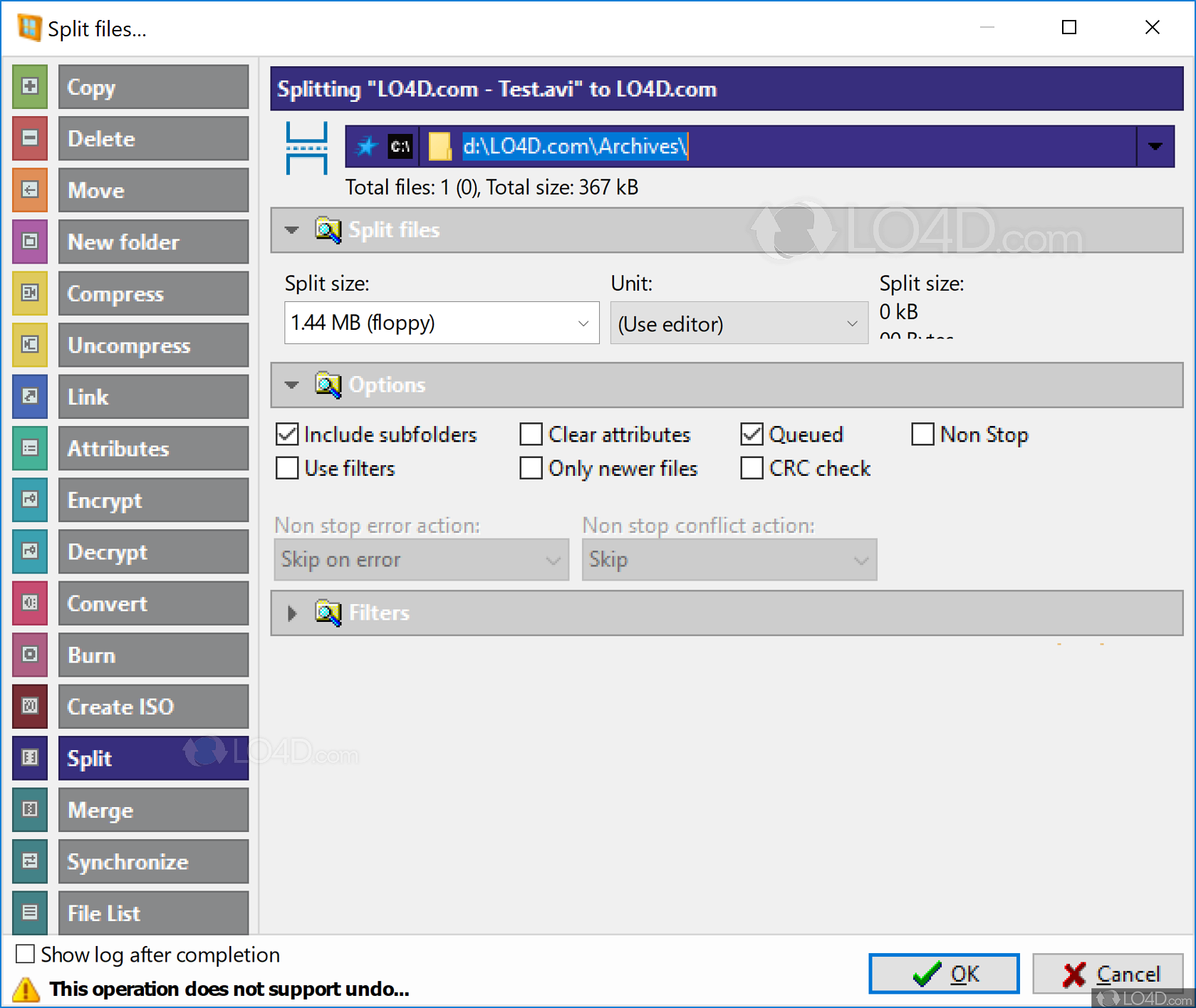
Task: Select the Create ISO icon
Action: pos(29,706)
